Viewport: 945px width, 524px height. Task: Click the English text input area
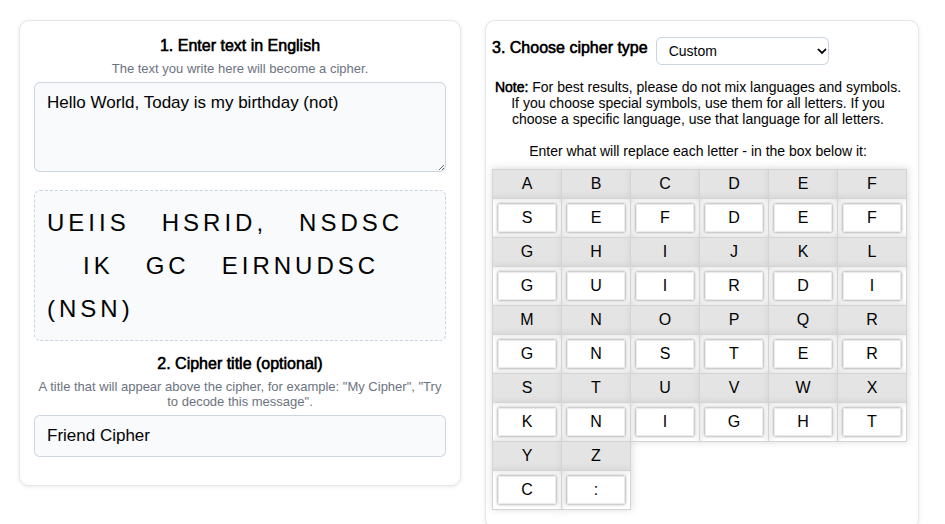click(x=240, y=127)
